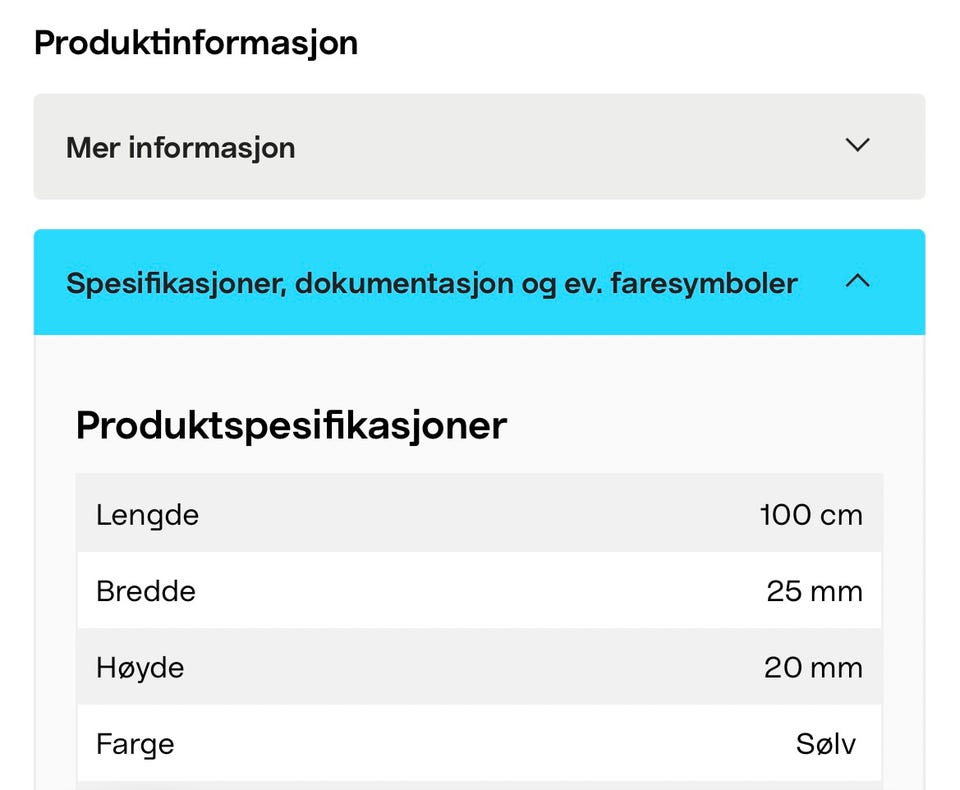
Task: Click the Produktspesifikasjoner heading
Action: 291,426
